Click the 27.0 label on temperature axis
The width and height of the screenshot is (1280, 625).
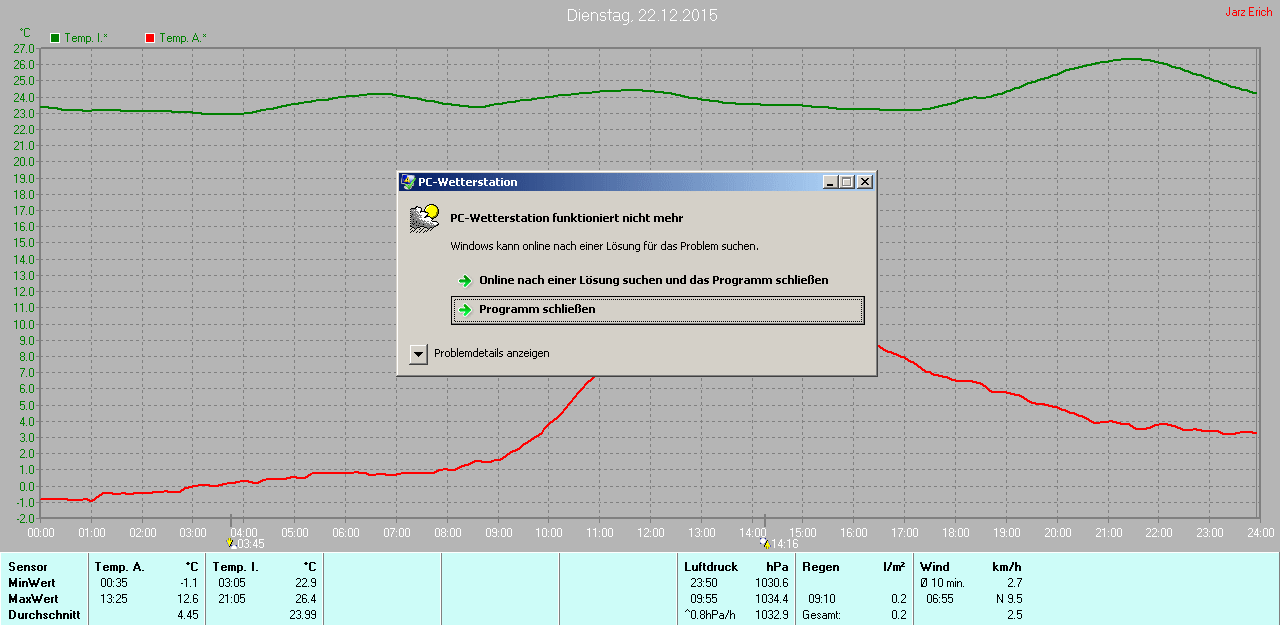click(25, 48)
